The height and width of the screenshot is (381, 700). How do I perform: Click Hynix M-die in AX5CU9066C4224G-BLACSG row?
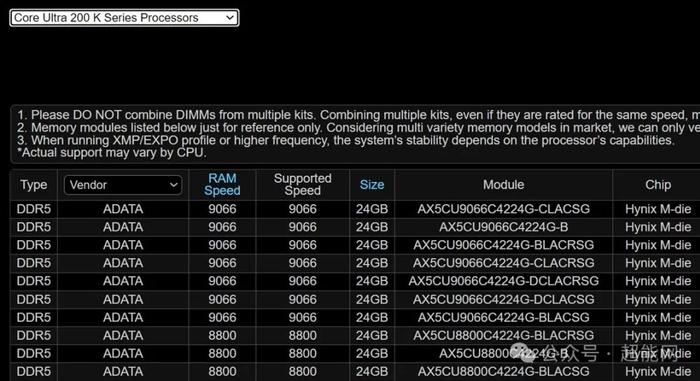(x=658, y=318)
